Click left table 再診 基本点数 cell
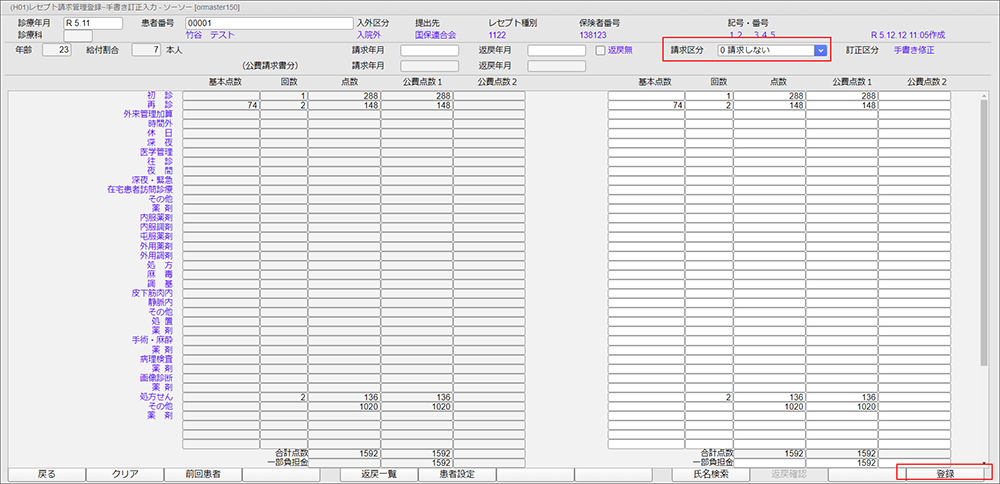The width and height of the screenshot is (1000, 484). coord(219,104)
